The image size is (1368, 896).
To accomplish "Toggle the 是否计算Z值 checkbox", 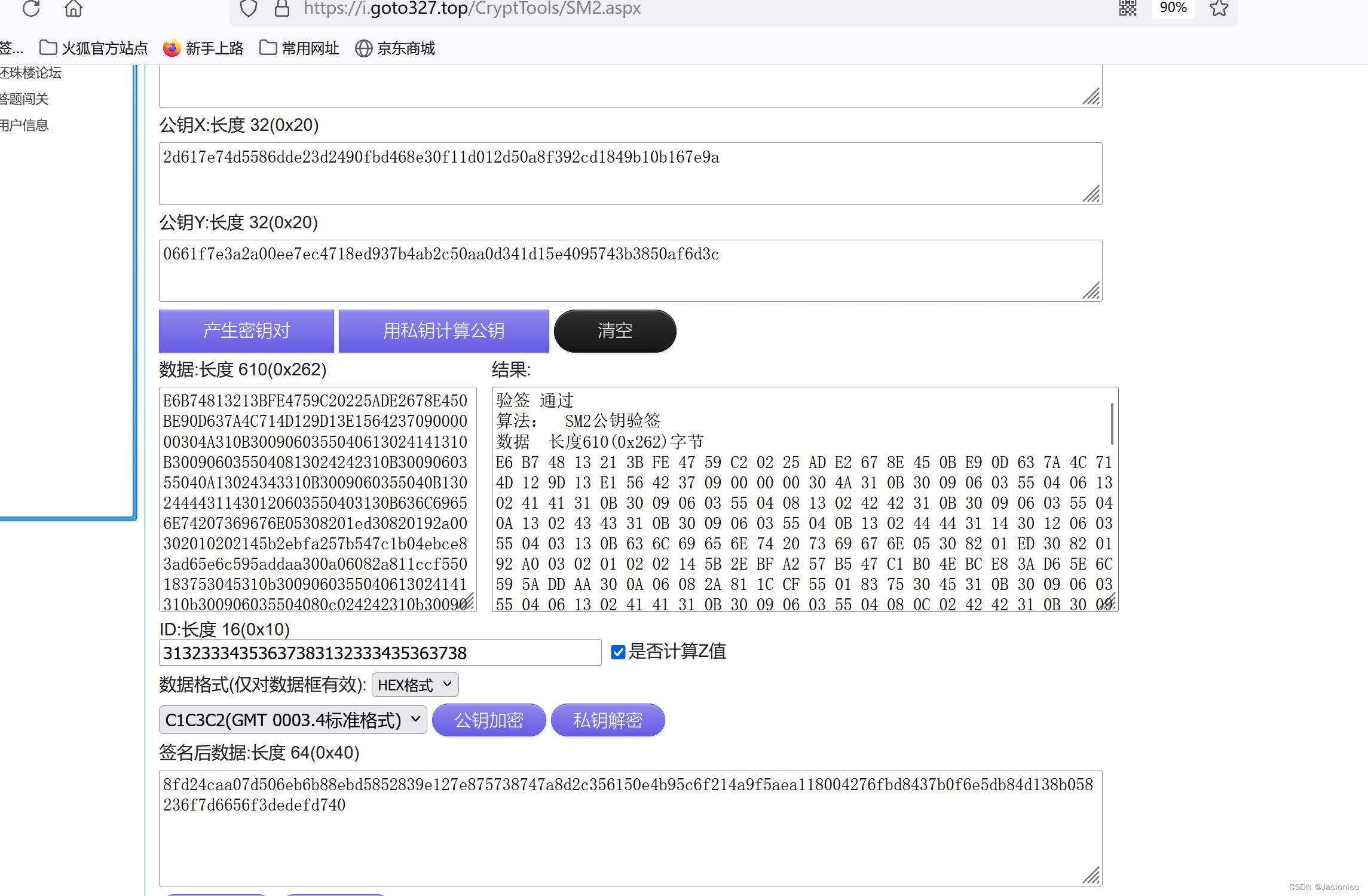I will tap(619, 652).
